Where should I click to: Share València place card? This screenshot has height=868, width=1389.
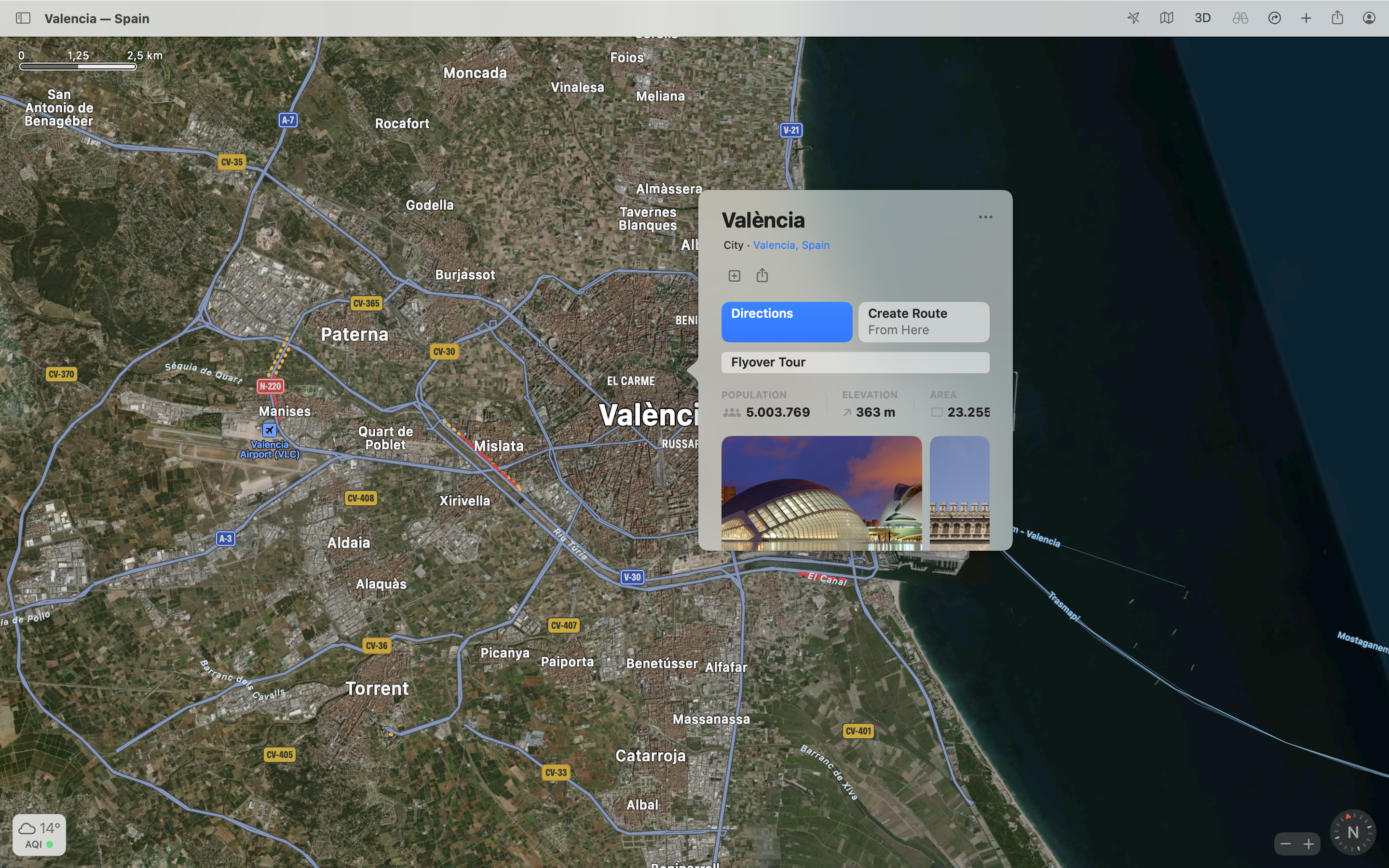point(762,275)
